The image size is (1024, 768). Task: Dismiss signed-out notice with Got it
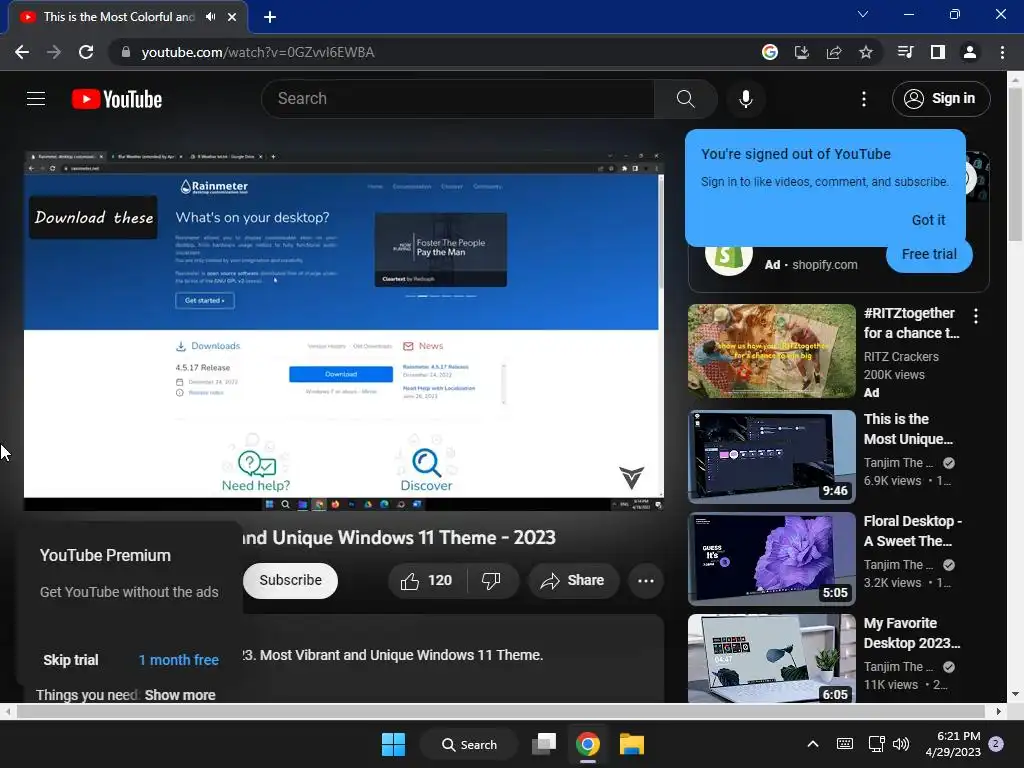(928, 220)
